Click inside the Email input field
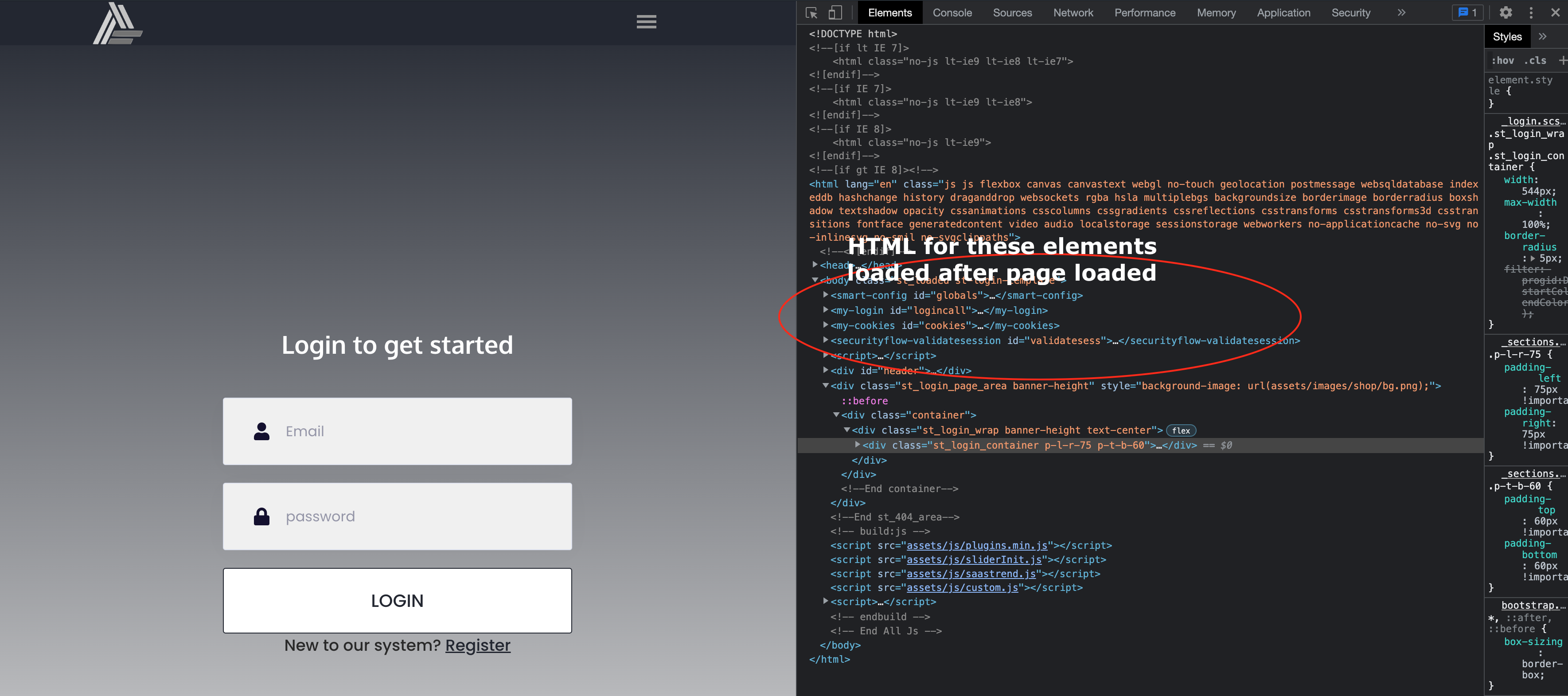This screenshot has width=1568, height=696. (x=397, y=431)
